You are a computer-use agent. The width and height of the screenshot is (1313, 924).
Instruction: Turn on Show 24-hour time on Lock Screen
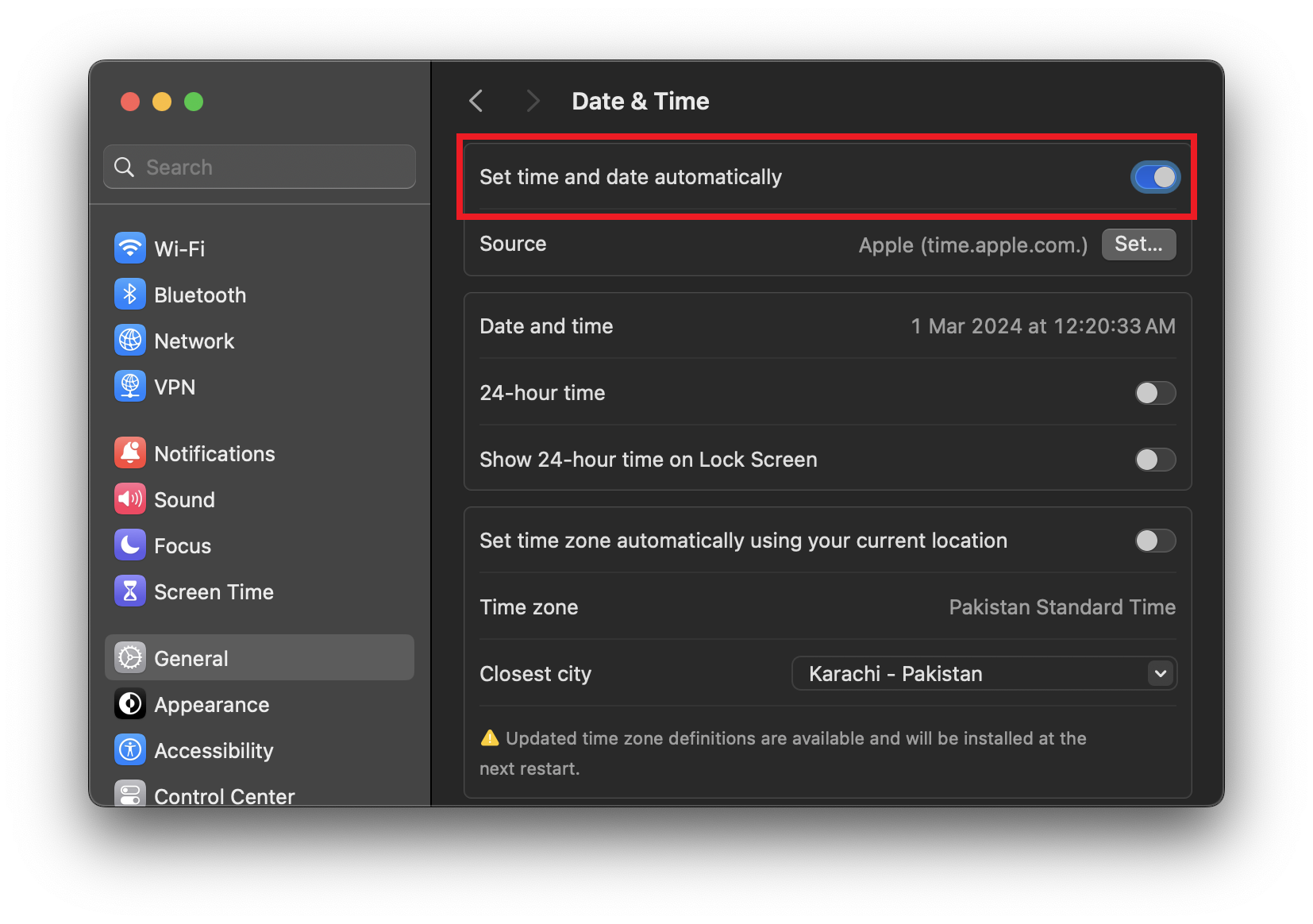click(x=1155, y=460)
